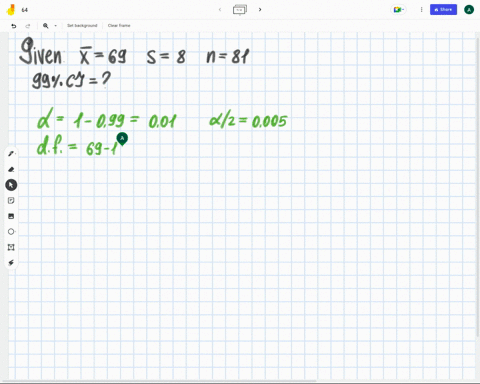Open the account avatar profile
This screenshot has height=384, width=480.
[469, 10]
